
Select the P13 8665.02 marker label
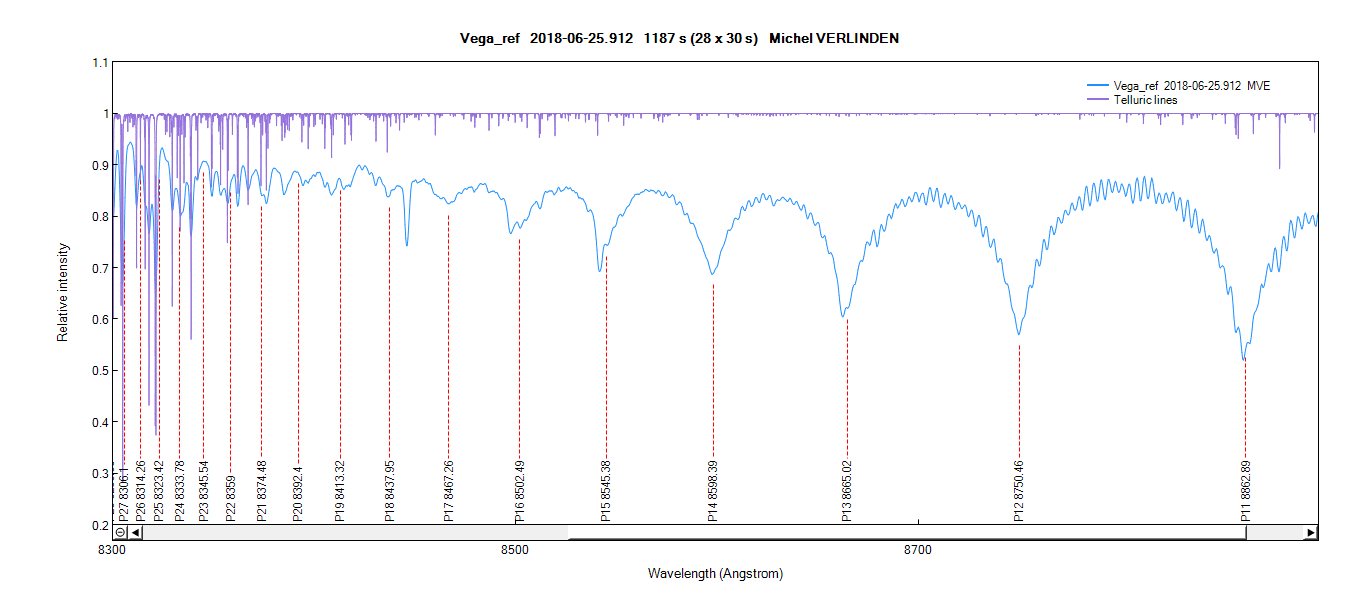(847, 491)
